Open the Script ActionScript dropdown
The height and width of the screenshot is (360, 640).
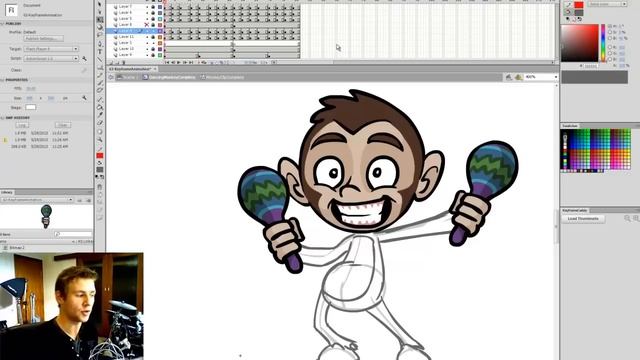(51, 58)
